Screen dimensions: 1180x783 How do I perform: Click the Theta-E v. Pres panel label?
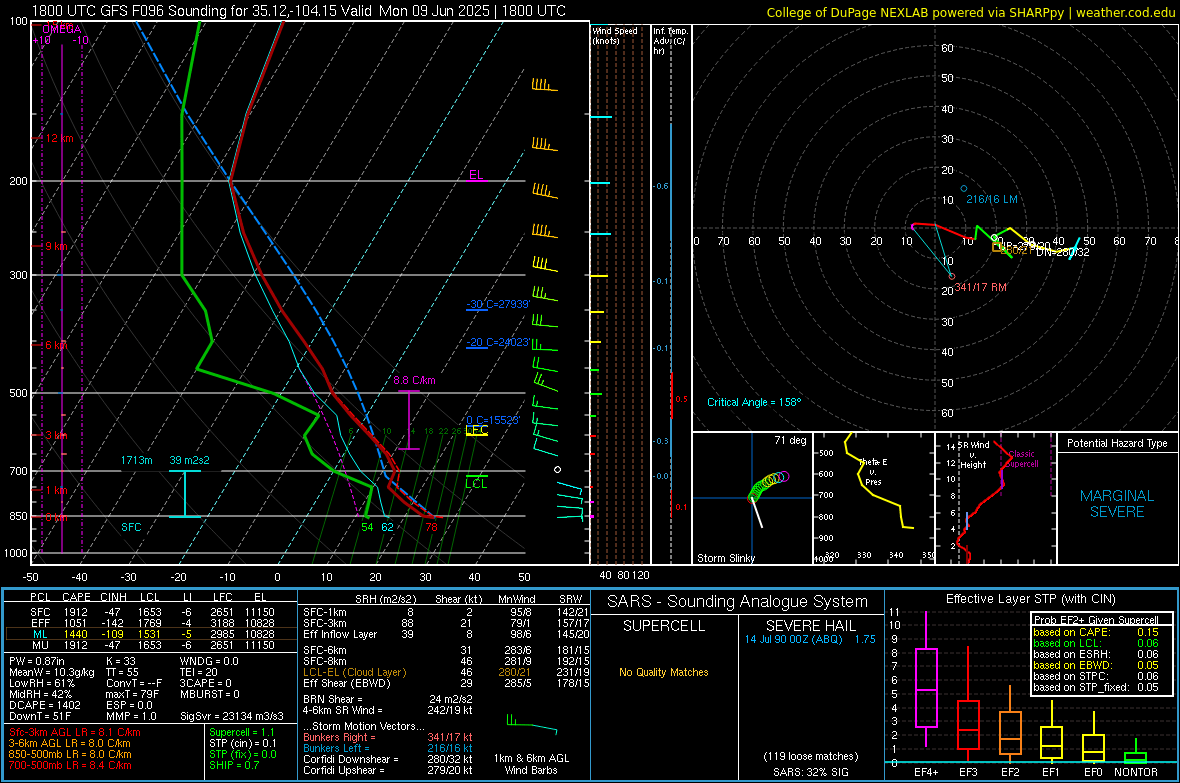[873, 471]
